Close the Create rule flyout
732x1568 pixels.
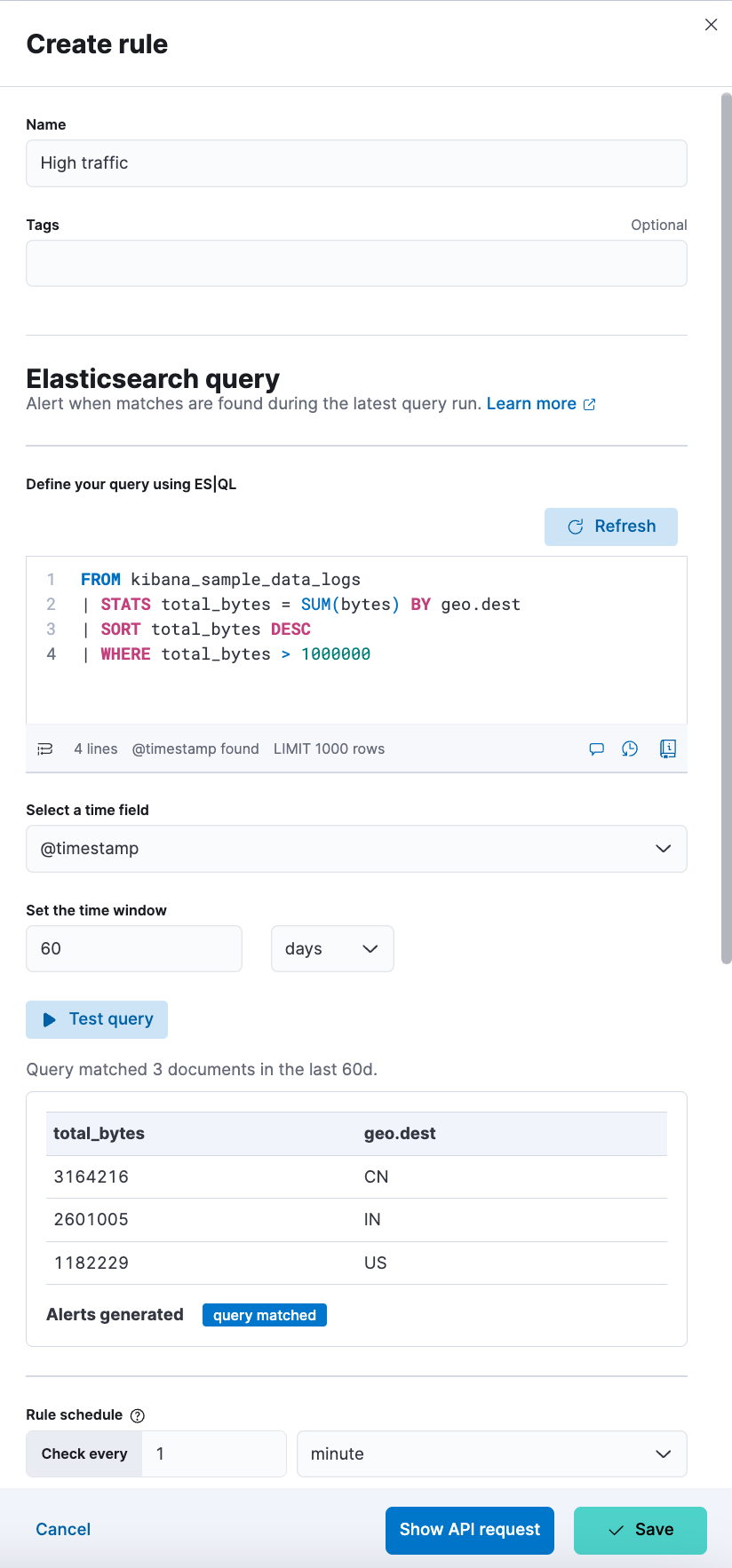[711, 25]
